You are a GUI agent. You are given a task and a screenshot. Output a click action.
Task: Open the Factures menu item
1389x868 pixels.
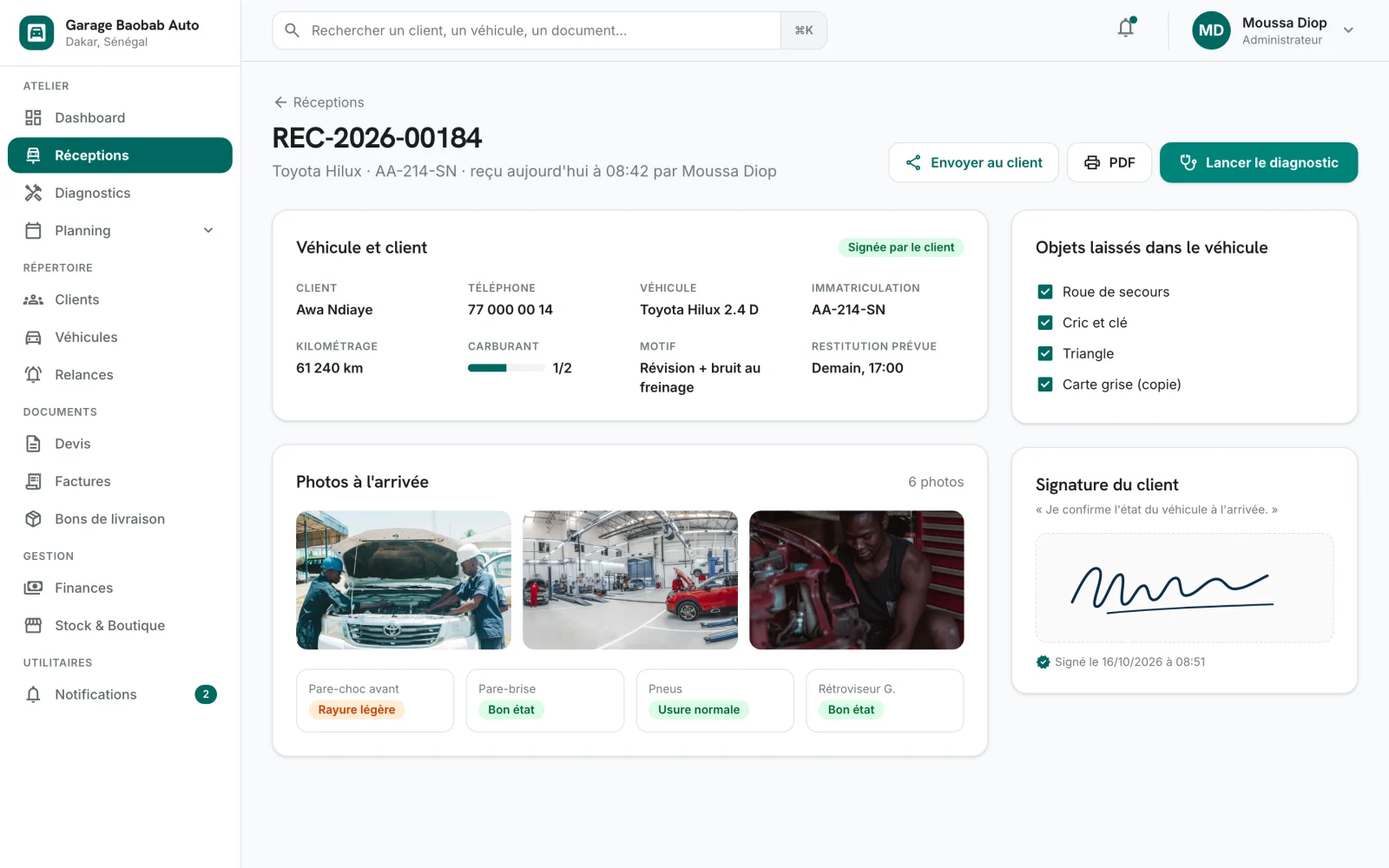pos(120,482)
